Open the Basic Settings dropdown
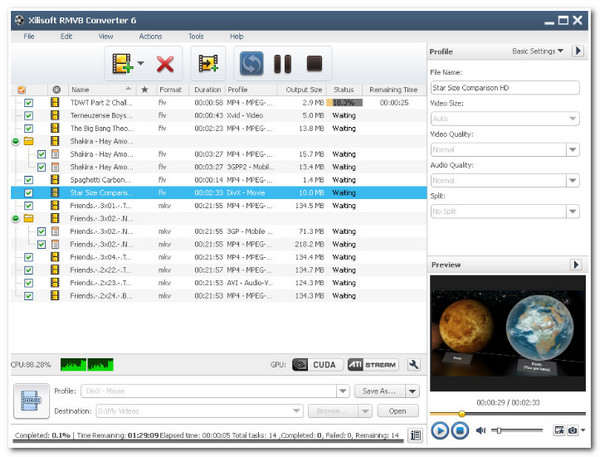 pyautogui.click(x=538, y=51)
